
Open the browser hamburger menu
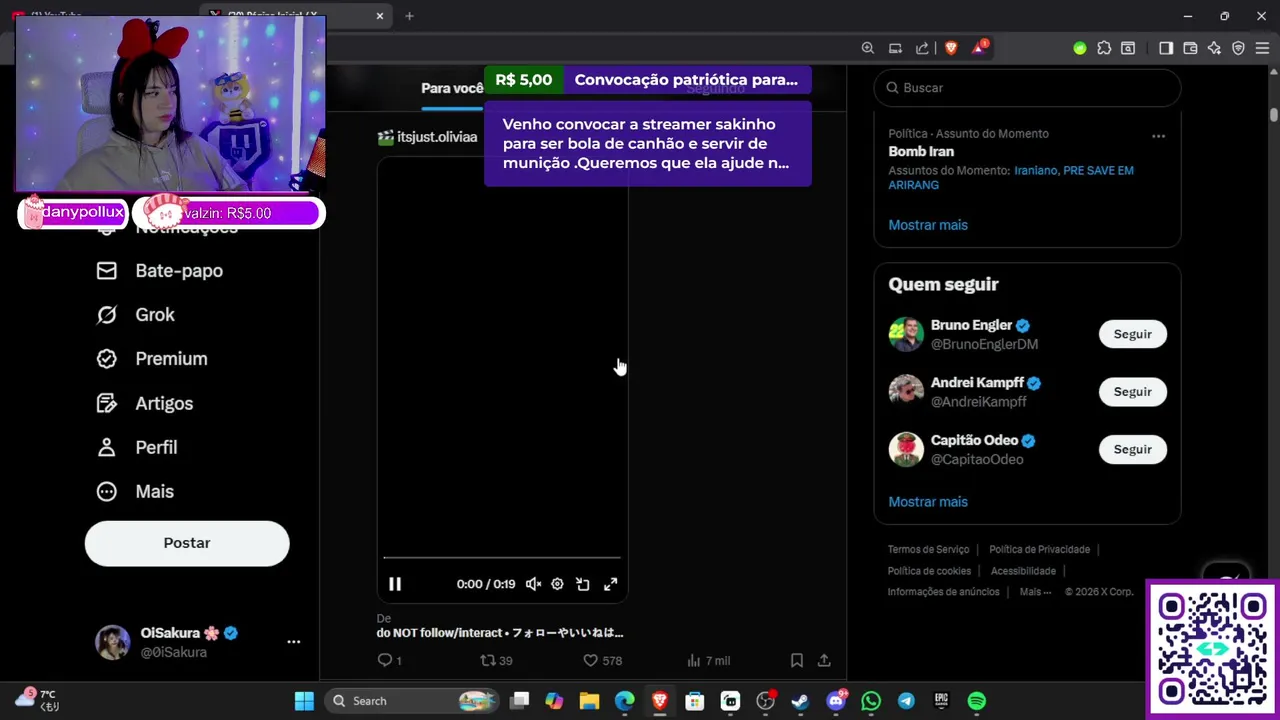(1263, 48)
